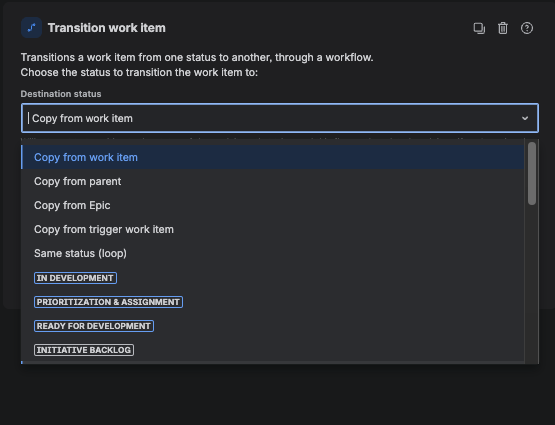The height and width of the screenshot is (425, 555).
Task: Delete the action with the trash icon
Action: pos(503,28)
